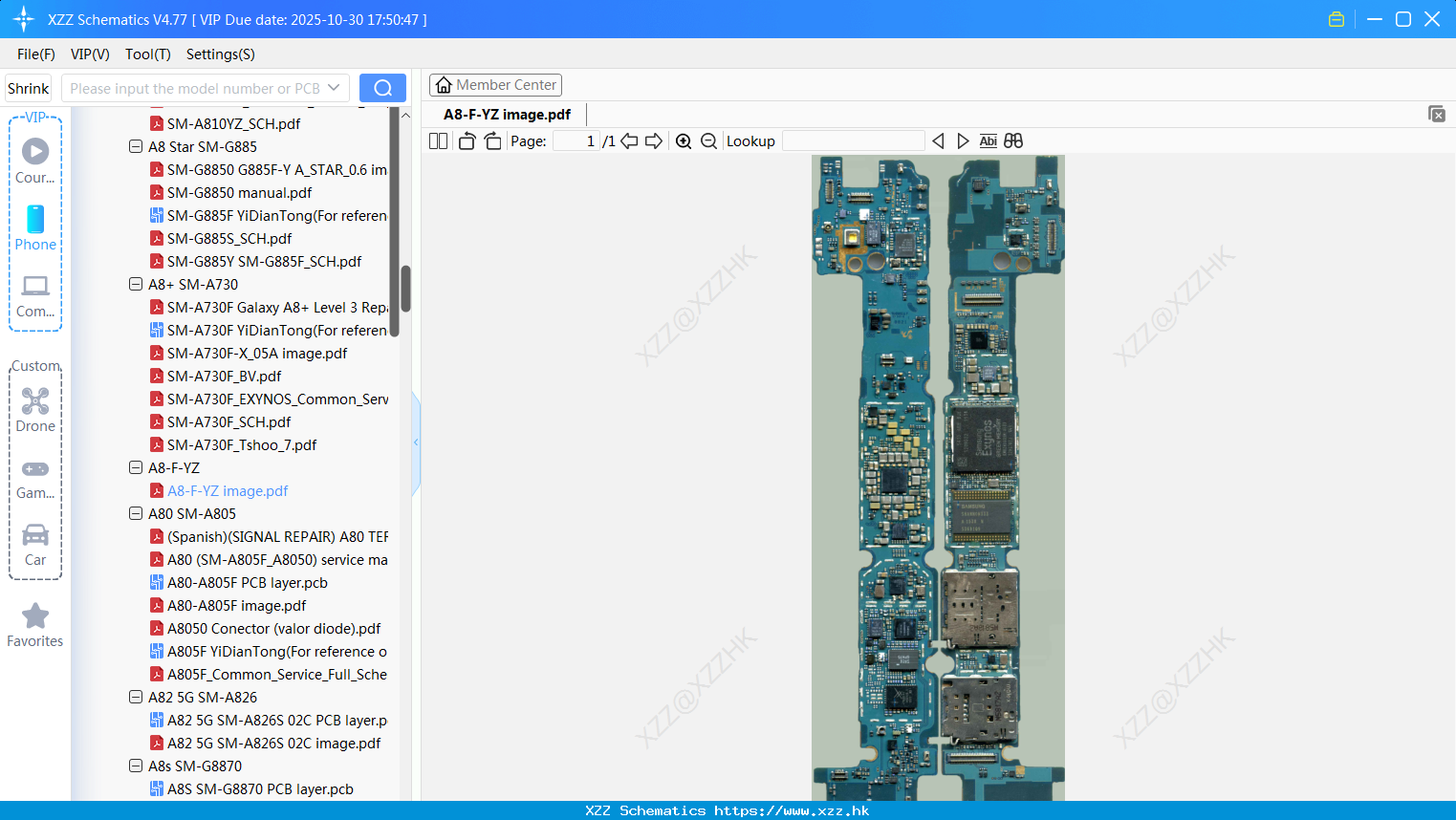Open A82 5G SM-A826S 02C image.pdf
Viewport: 1456px width, 820px height.
tap(273, 743)
